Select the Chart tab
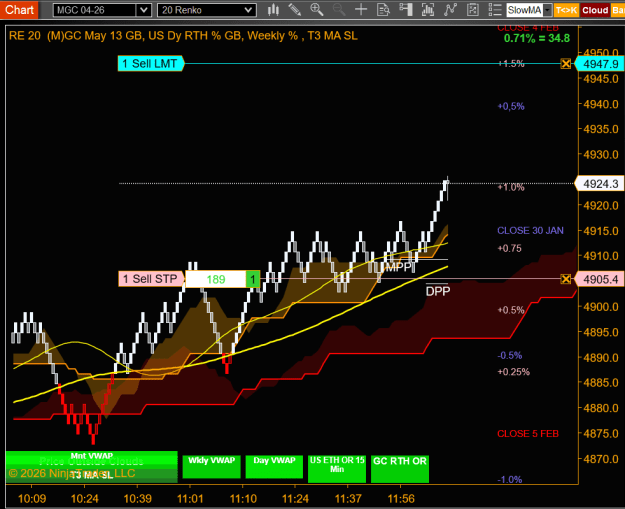The height and width of the screenshot is (509, 625). coord(19,10)
